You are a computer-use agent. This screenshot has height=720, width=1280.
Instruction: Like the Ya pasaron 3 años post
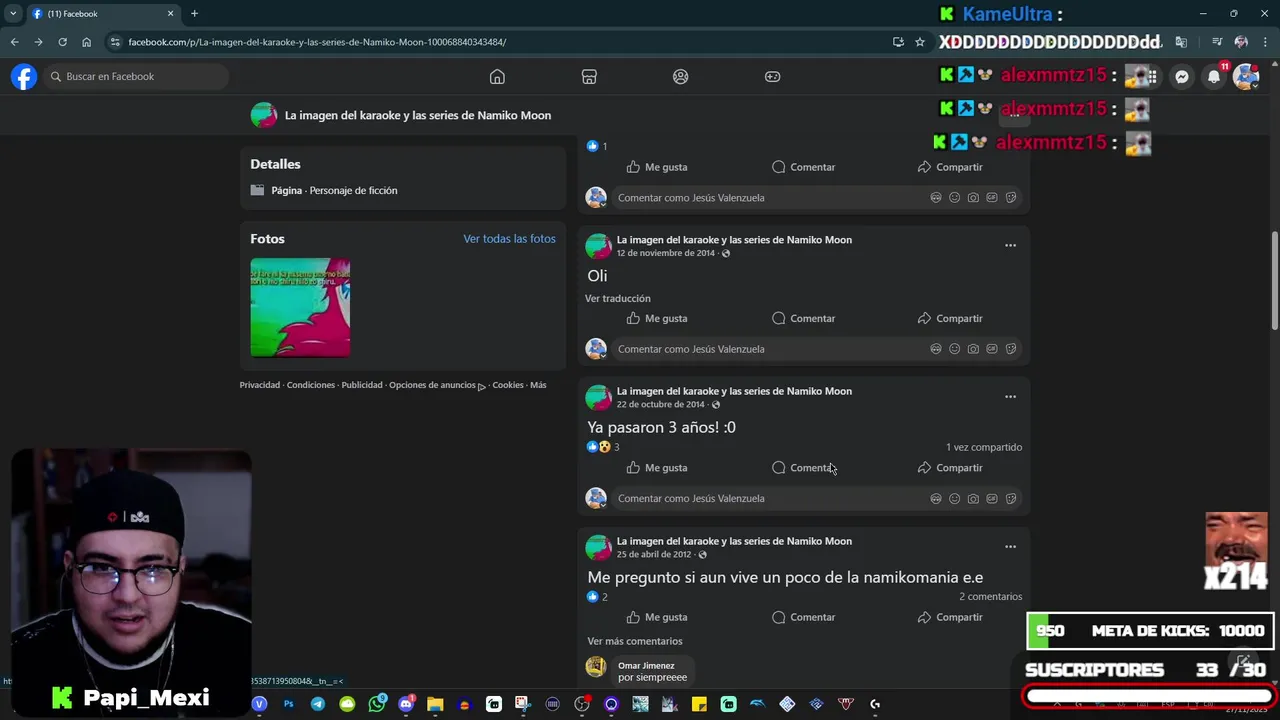point(657,468)
